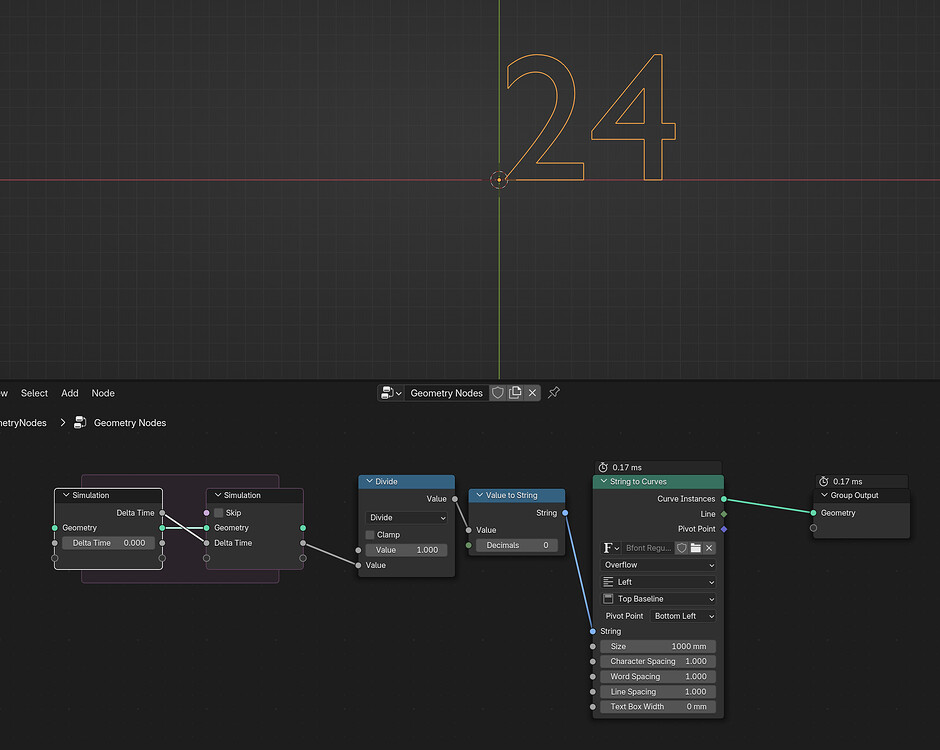940x750 pixels.
Task: Click the Geometry Nodes breadcrumb label
Action: click(130, 423)
